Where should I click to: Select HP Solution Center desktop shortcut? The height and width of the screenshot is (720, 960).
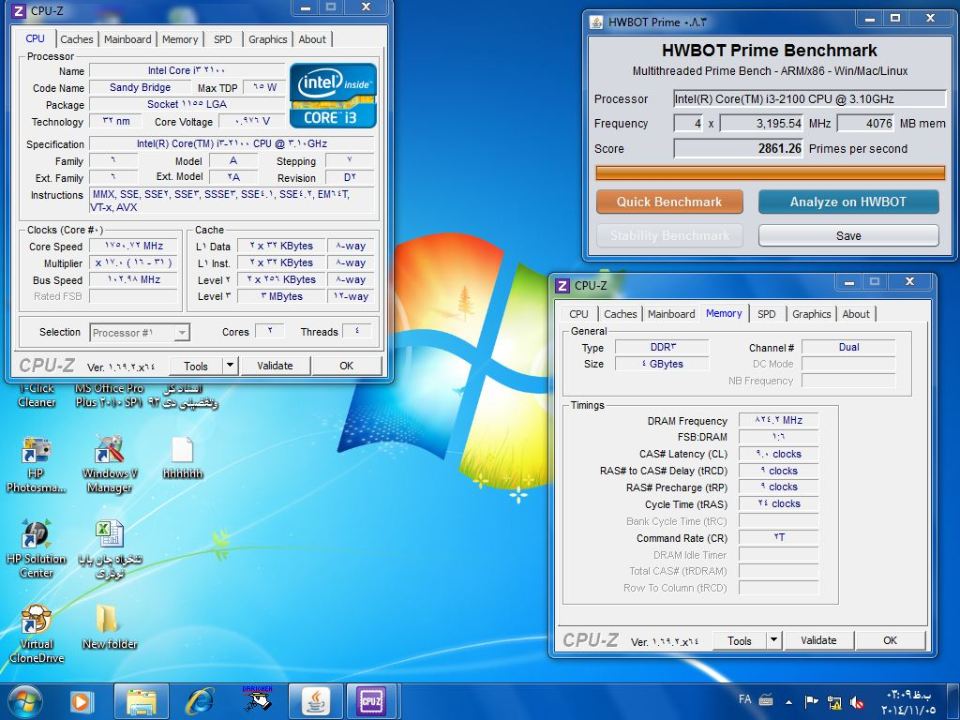(x=36, y=549)
